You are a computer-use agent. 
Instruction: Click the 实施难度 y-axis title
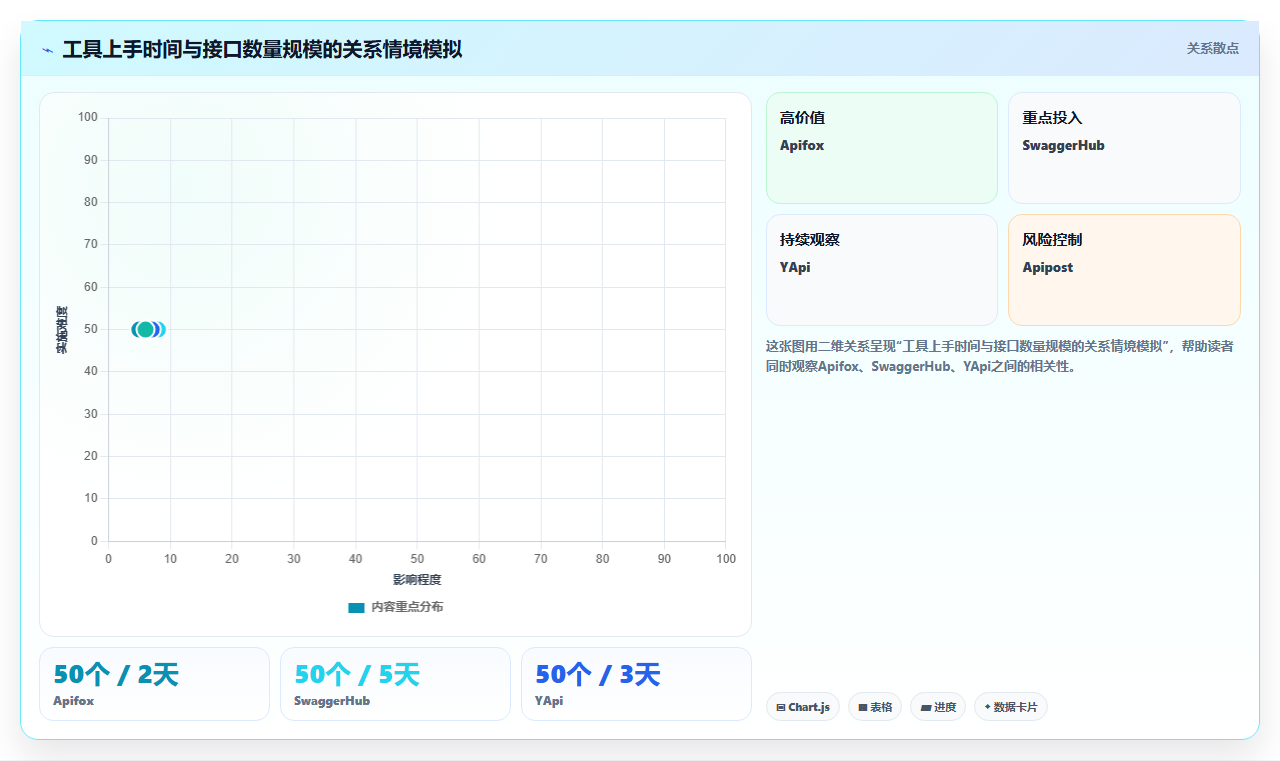tap(62, 330)
